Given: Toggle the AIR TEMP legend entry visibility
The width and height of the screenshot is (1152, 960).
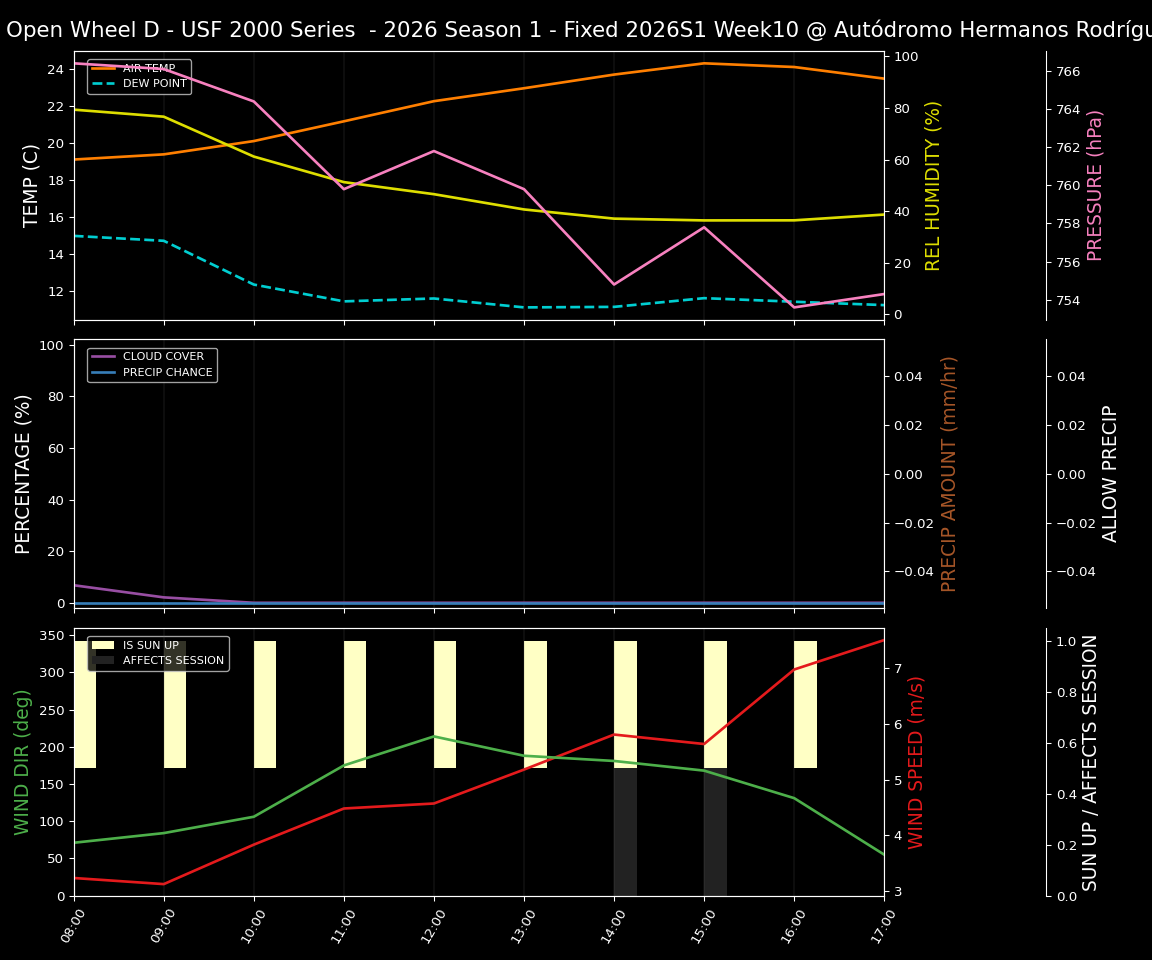Looking at the screenshot, I should [150, 69].
